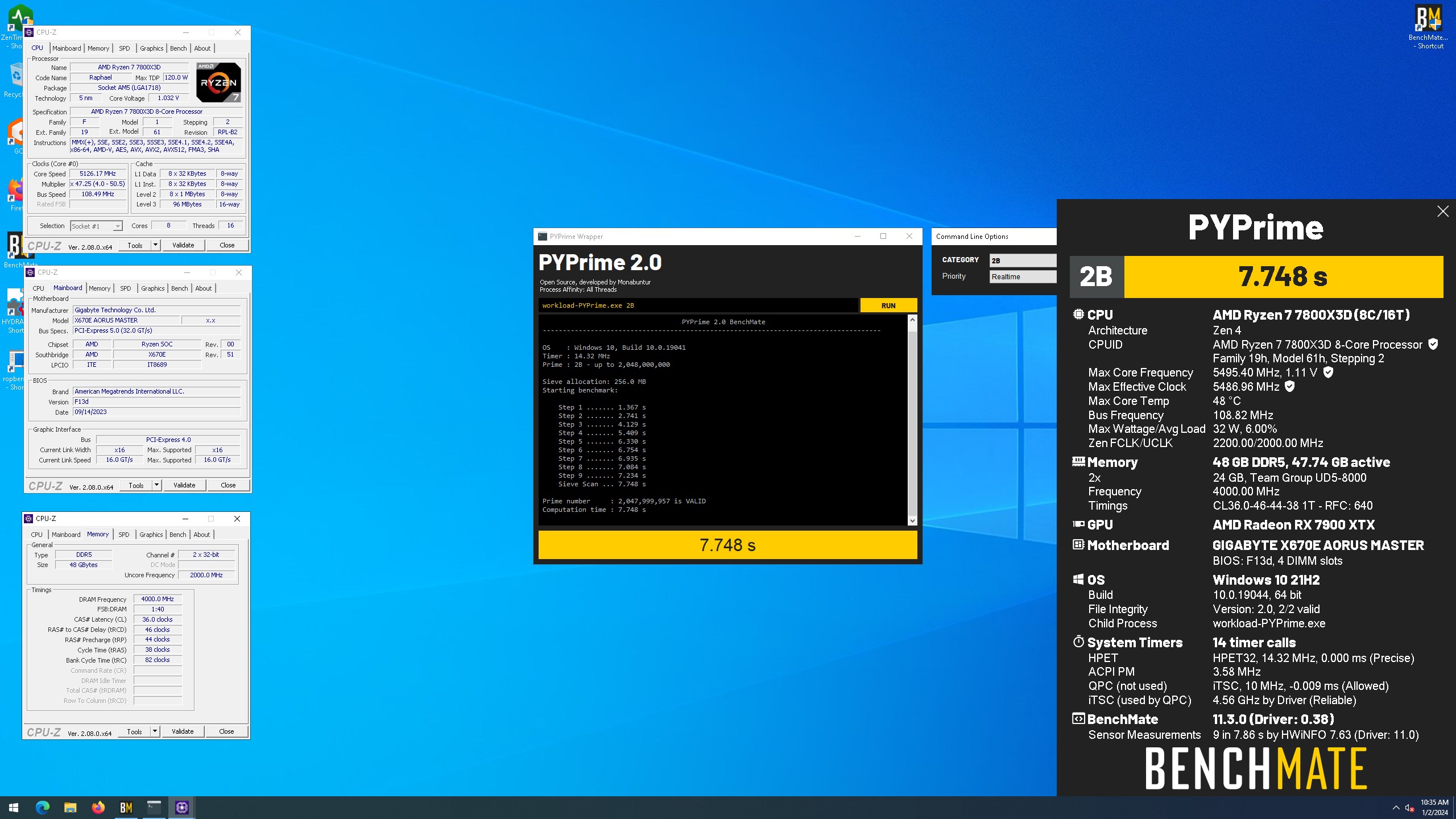The height and width of the screenshot is (819, 1456).
Task: Open File Explorer from taskbar
Action: (70, 807)
